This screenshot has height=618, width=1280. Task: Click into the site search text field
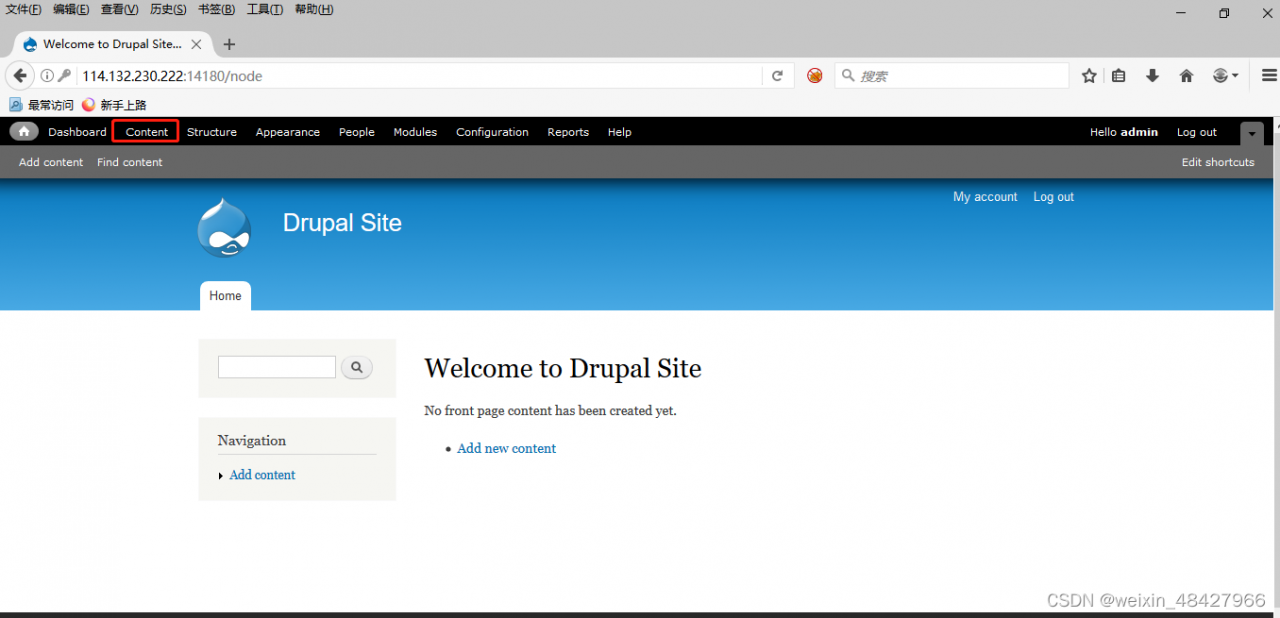pos(277,367)
